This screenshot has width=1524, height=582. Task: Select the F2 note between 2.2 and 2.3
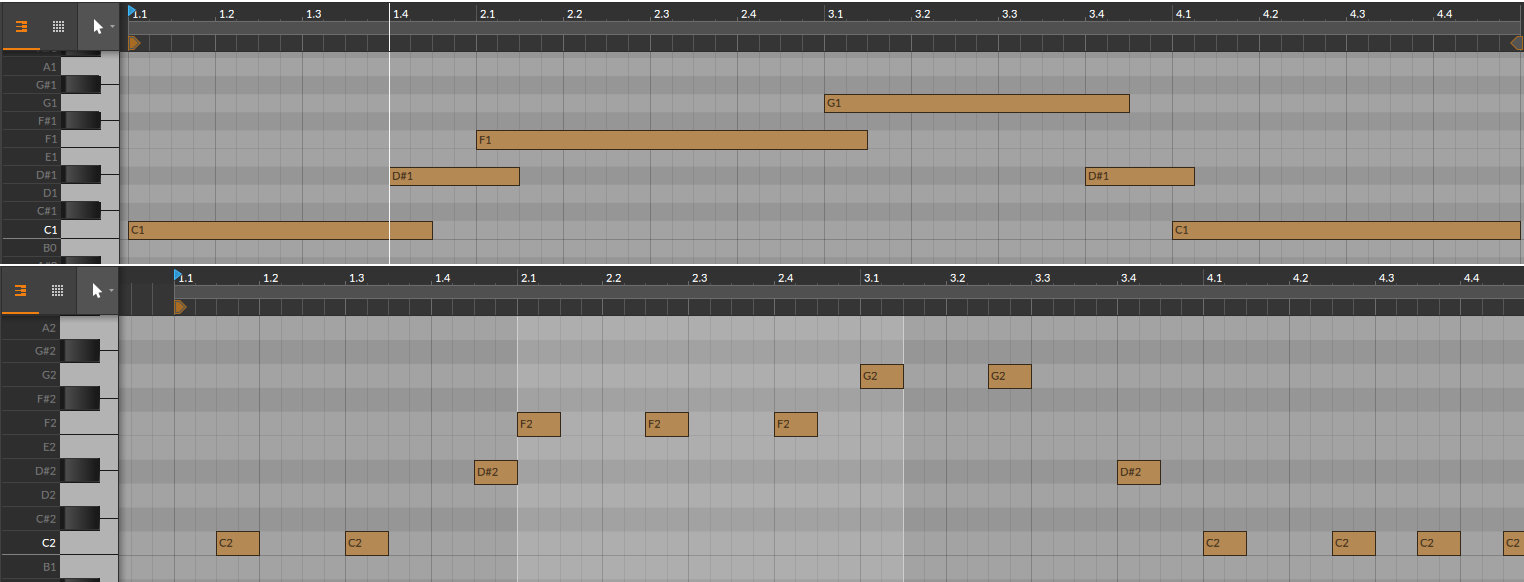(x=666, y=424)
